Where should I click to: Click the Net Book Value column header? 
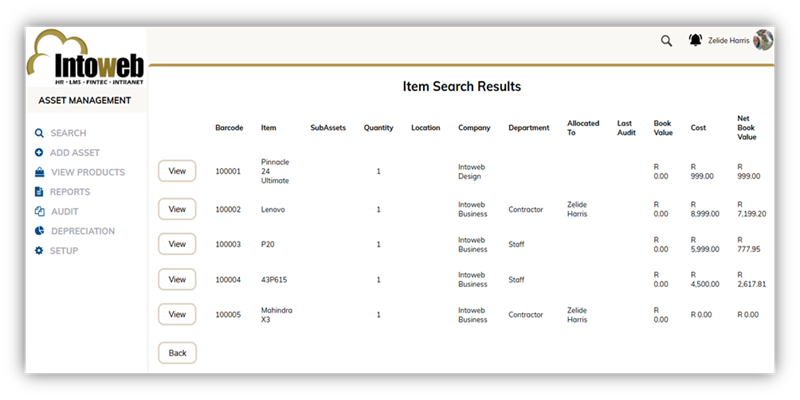click(747, 128)
